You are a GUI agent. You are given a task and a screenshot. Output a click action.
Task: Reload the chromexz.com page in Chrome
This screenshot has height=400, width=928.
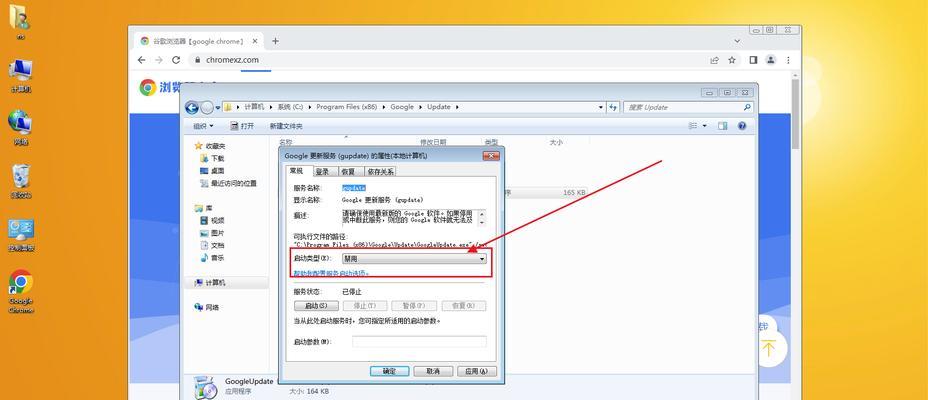[176, 60]
